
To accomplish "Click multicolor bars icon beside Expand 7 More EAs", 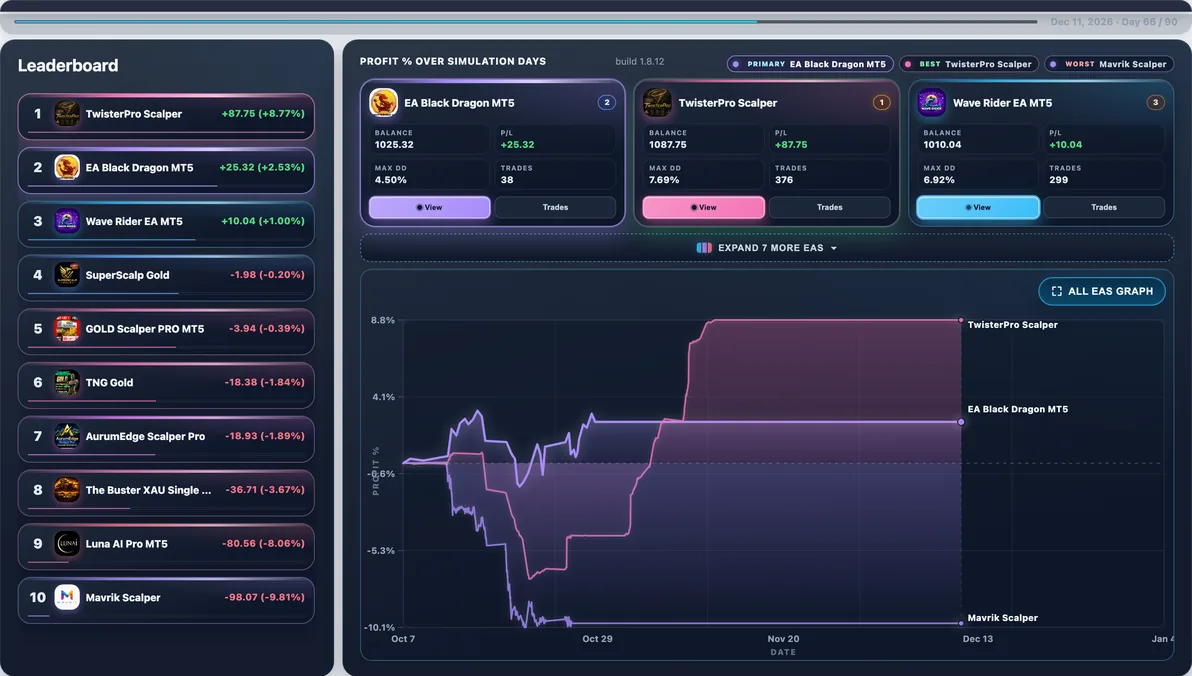I will point(704,248).
